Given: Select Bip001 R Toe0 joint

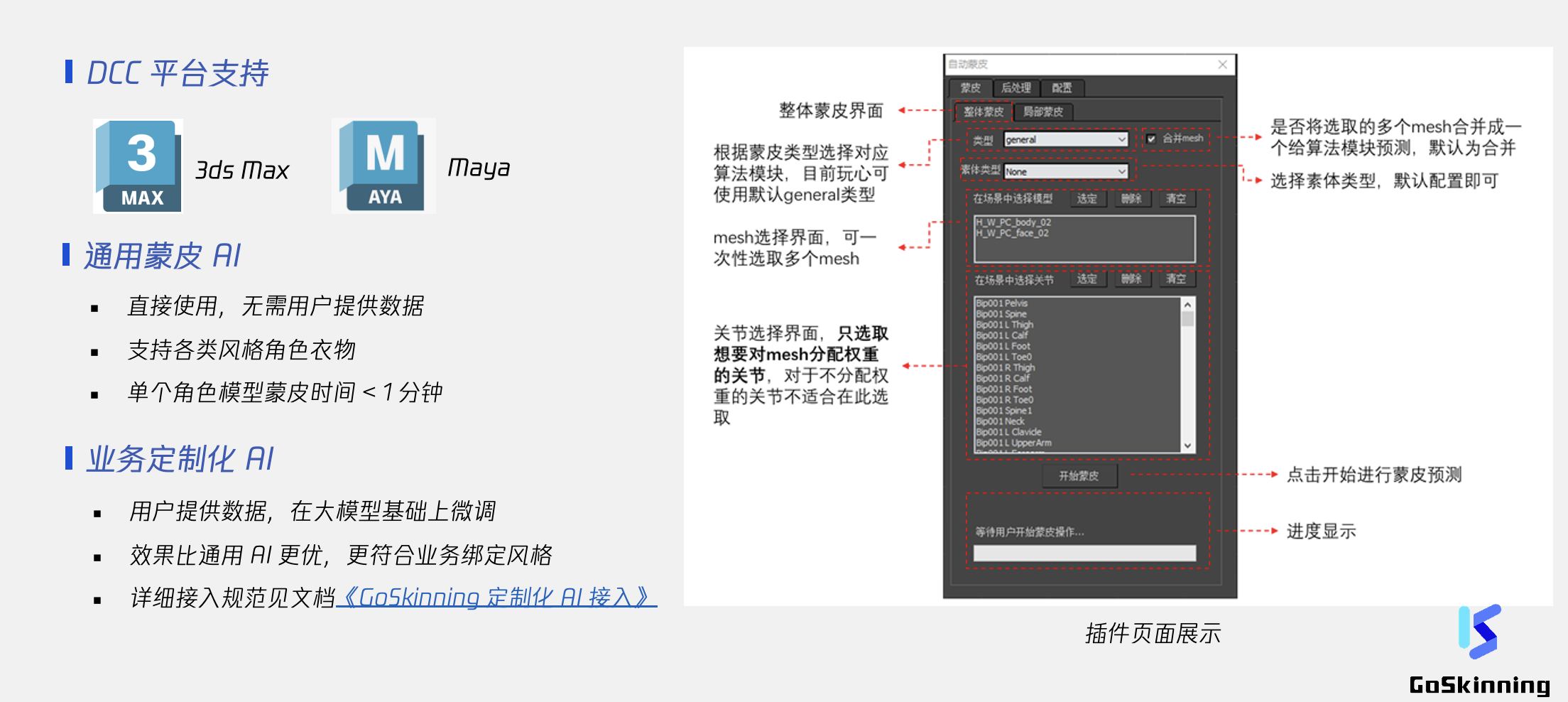Looking at the screenshot, I should [1005, 400].
